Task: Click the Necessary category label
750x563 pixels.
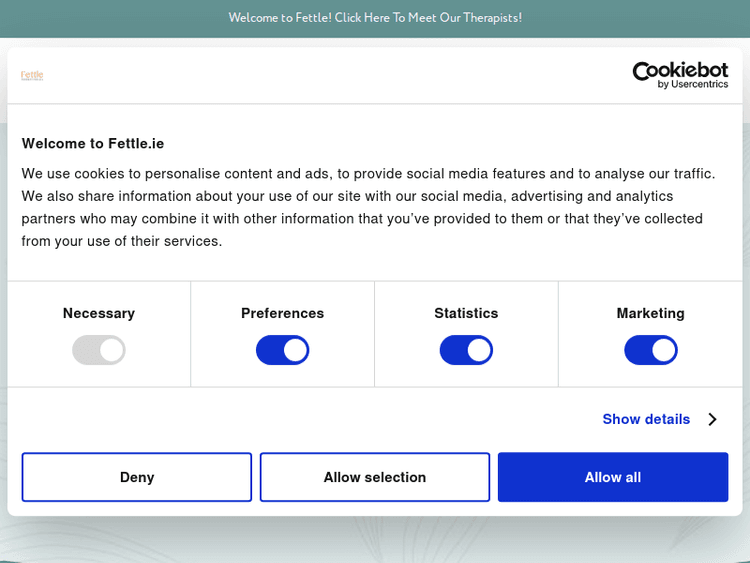Action: tap(98, 313)
